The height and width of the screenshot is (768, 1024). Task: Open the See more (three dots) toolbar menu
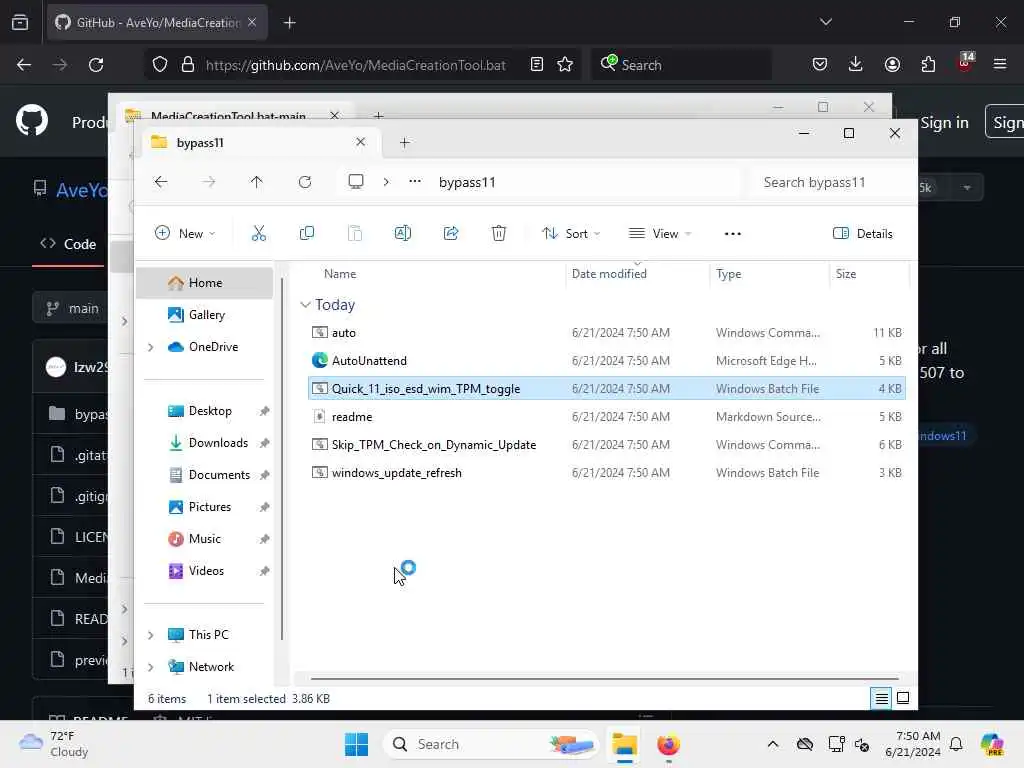[x=733, y=233]
